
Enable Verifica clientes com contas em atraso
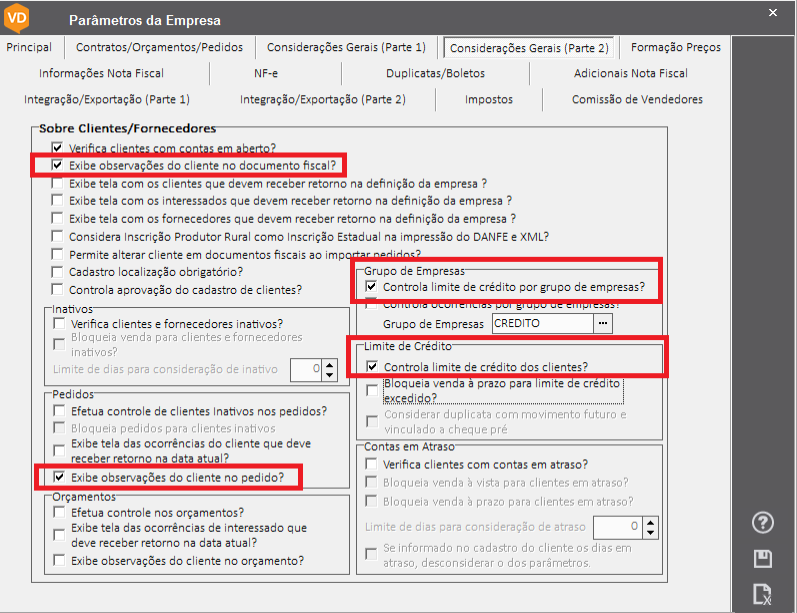point(371,464)
